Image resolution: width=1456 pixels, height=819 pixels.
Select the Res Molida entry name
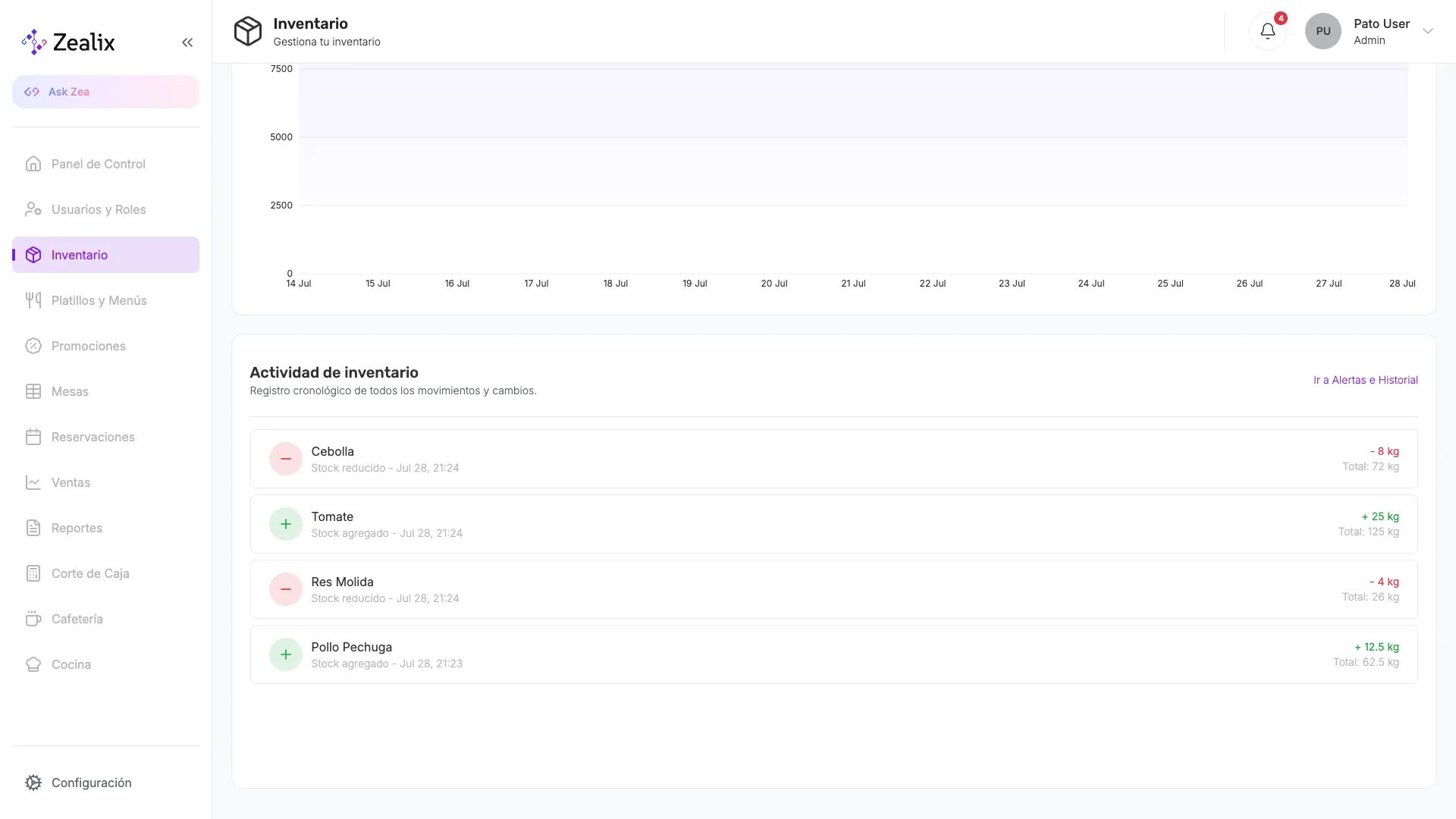(342, 582)
